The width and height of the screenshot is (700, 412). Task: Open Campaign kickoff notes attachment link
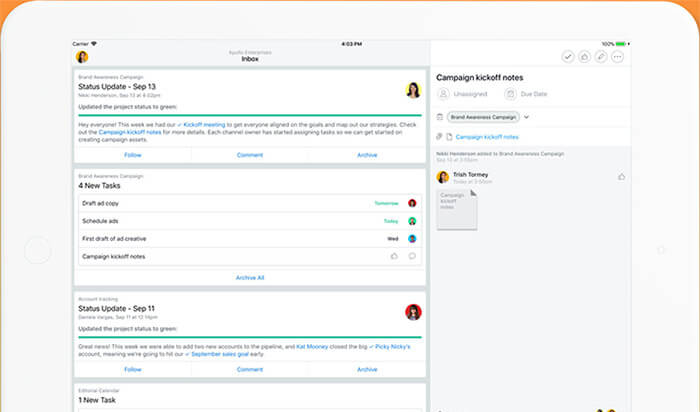pos(487,137)
